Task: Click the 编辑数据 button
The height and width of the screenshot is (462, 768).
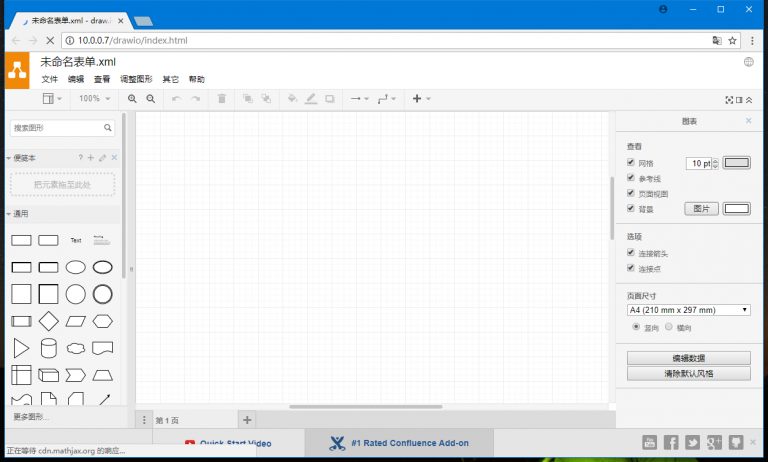Action: [x=688, y=358]
